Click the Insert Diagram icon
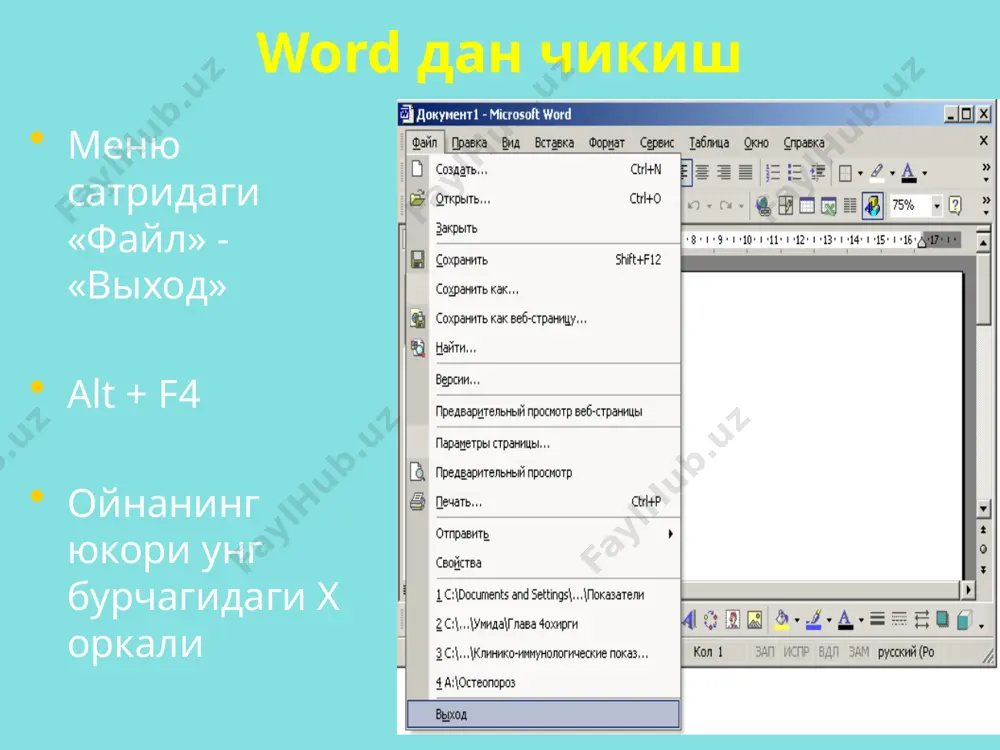1000x750 pixels. coord(710,619)
